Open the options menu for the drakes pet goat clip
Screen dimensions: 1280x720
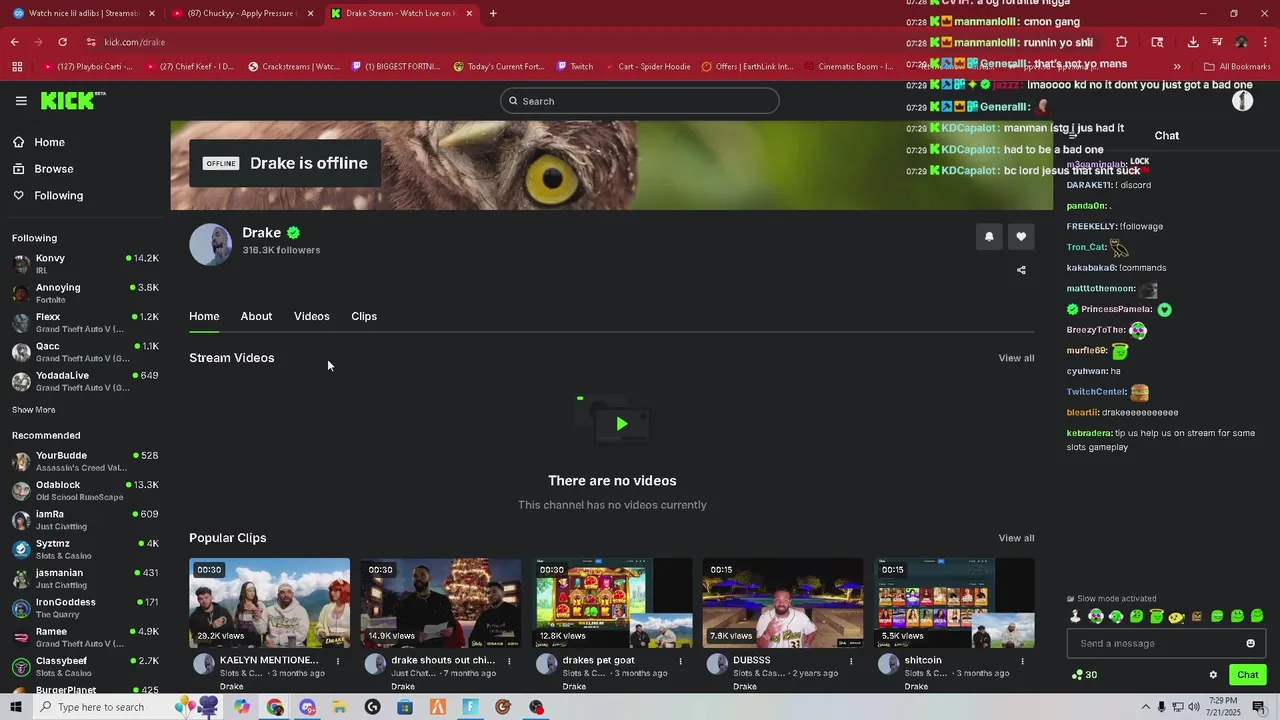tap(680, 661)
